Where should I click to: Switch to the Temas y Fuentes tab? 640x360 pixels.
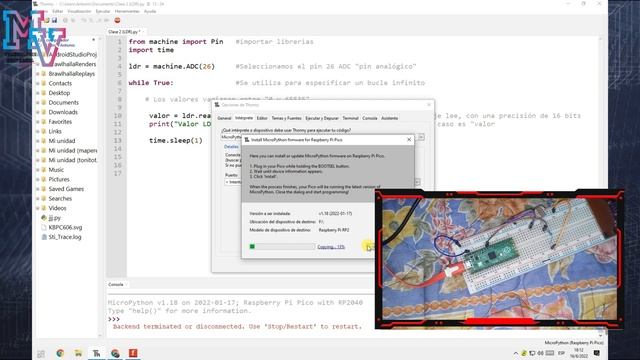pyautogui.click(x=286, y=118)
